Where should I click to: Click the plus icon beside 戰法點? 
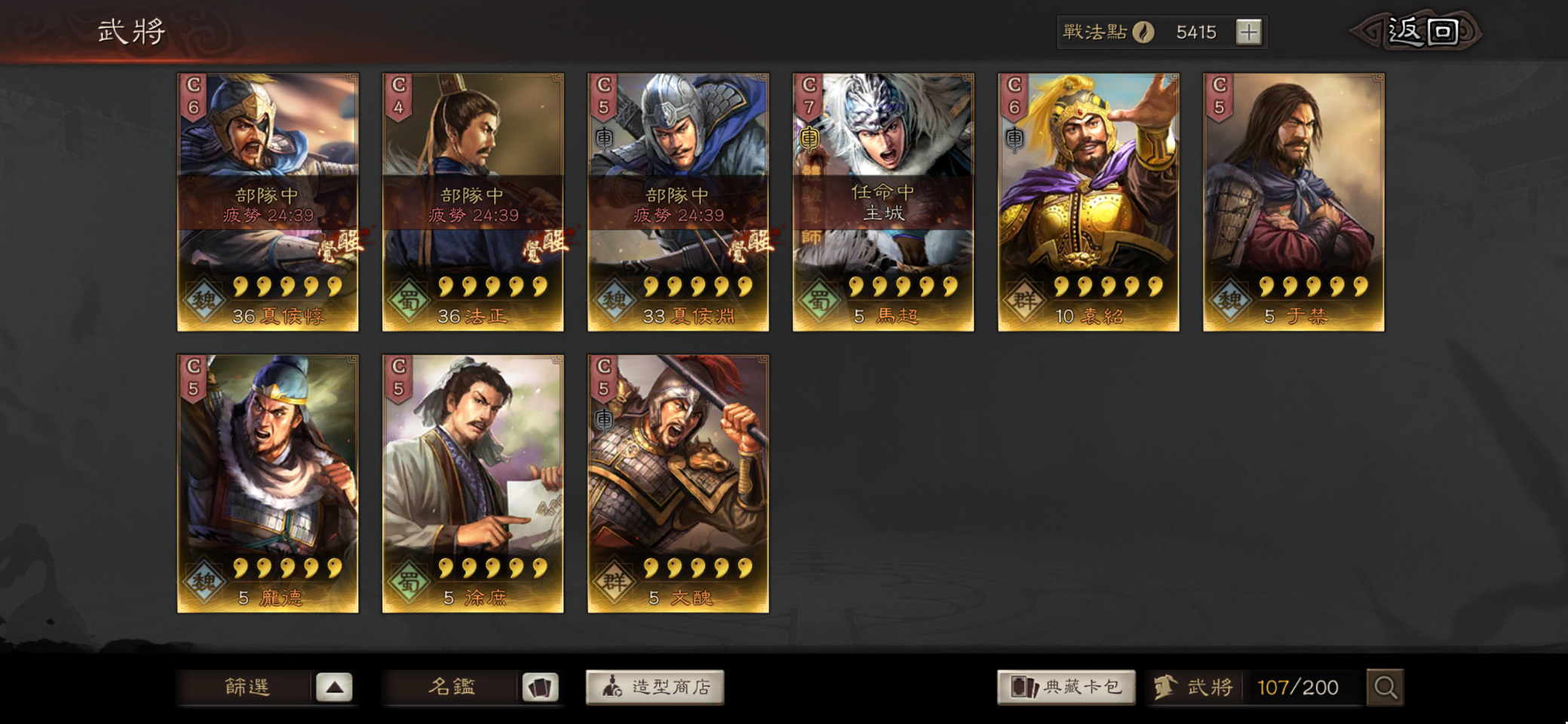click(x=1249, y=32)
